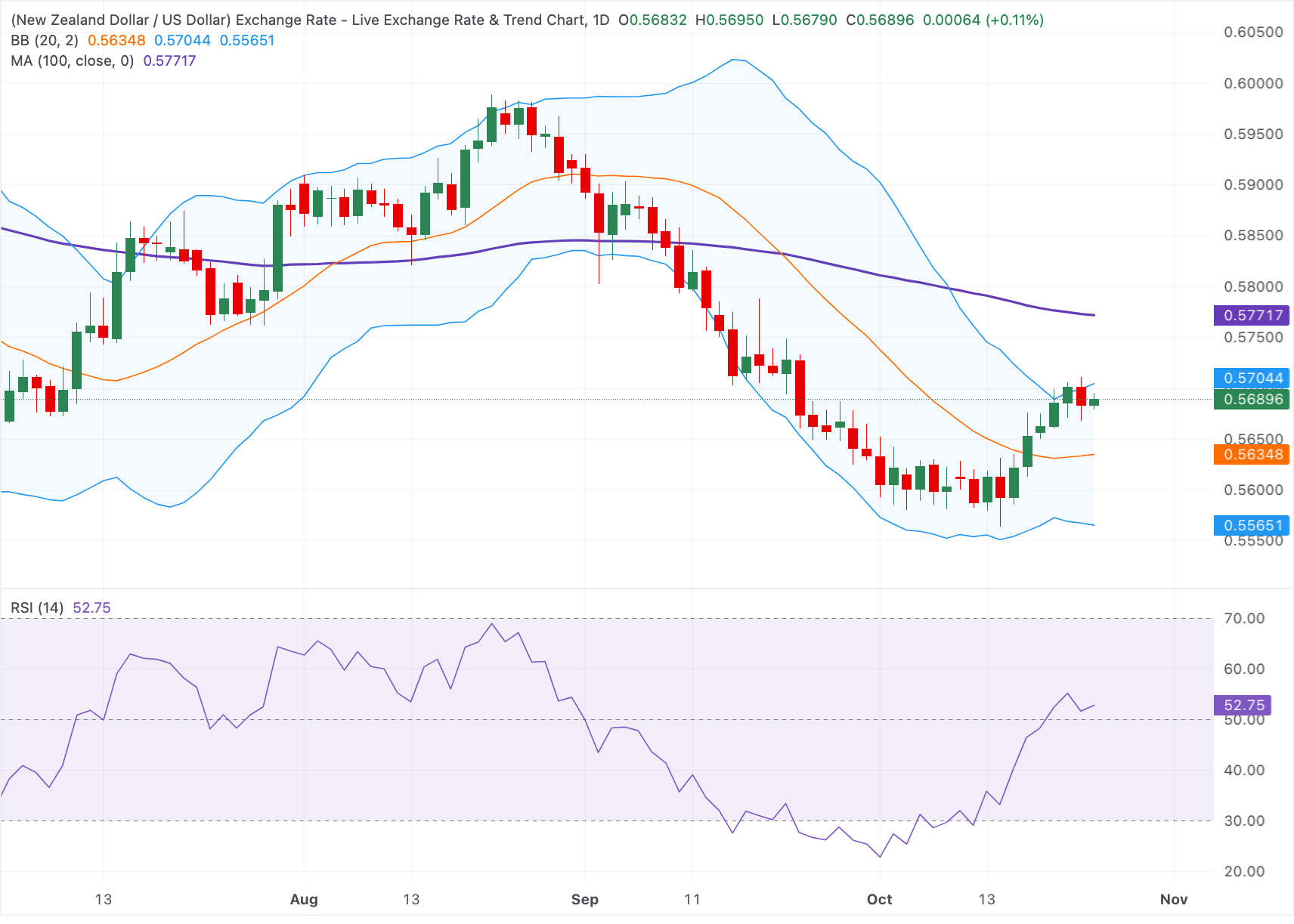Click the 0.56896 current price label

pyautogui.click(x=1252, y=399)
